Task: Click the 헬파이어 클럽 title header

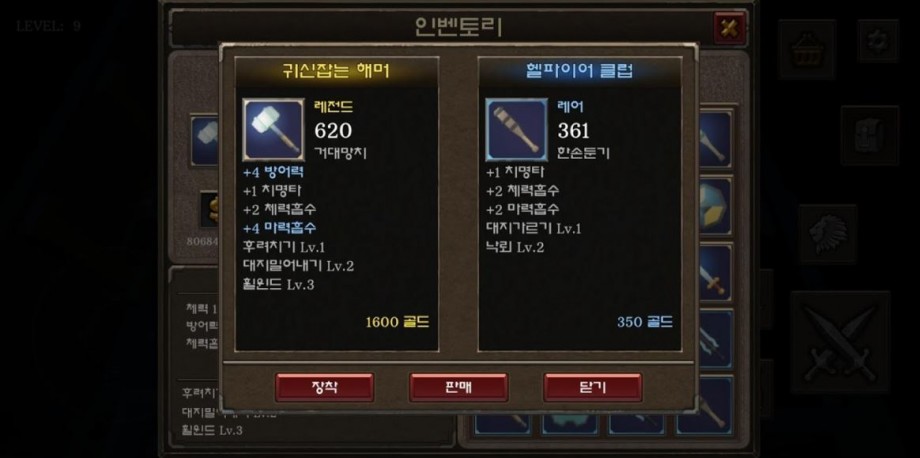Action: (x=580, y=71)
